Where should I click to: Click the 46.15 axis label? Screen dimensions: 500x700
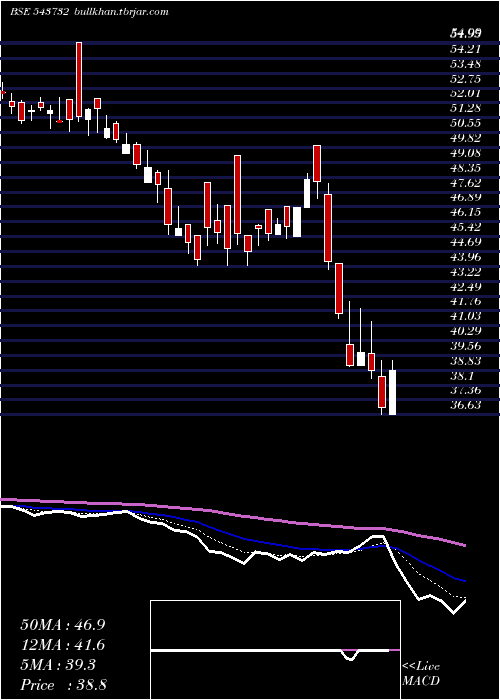tap(466, 212)
